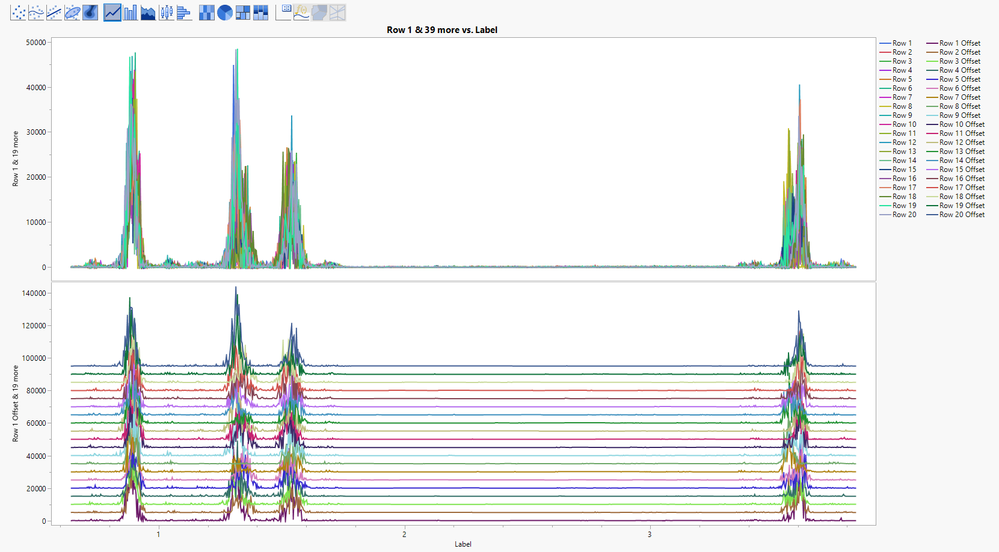Switch to the Bar chart icon
The width and height of the screenshot is (999, 552).
(x=130, y=12)
